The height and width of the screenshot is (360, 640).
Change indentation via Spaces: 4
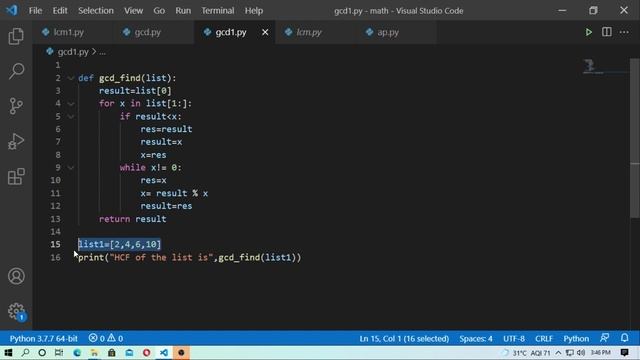pos(476,338)
